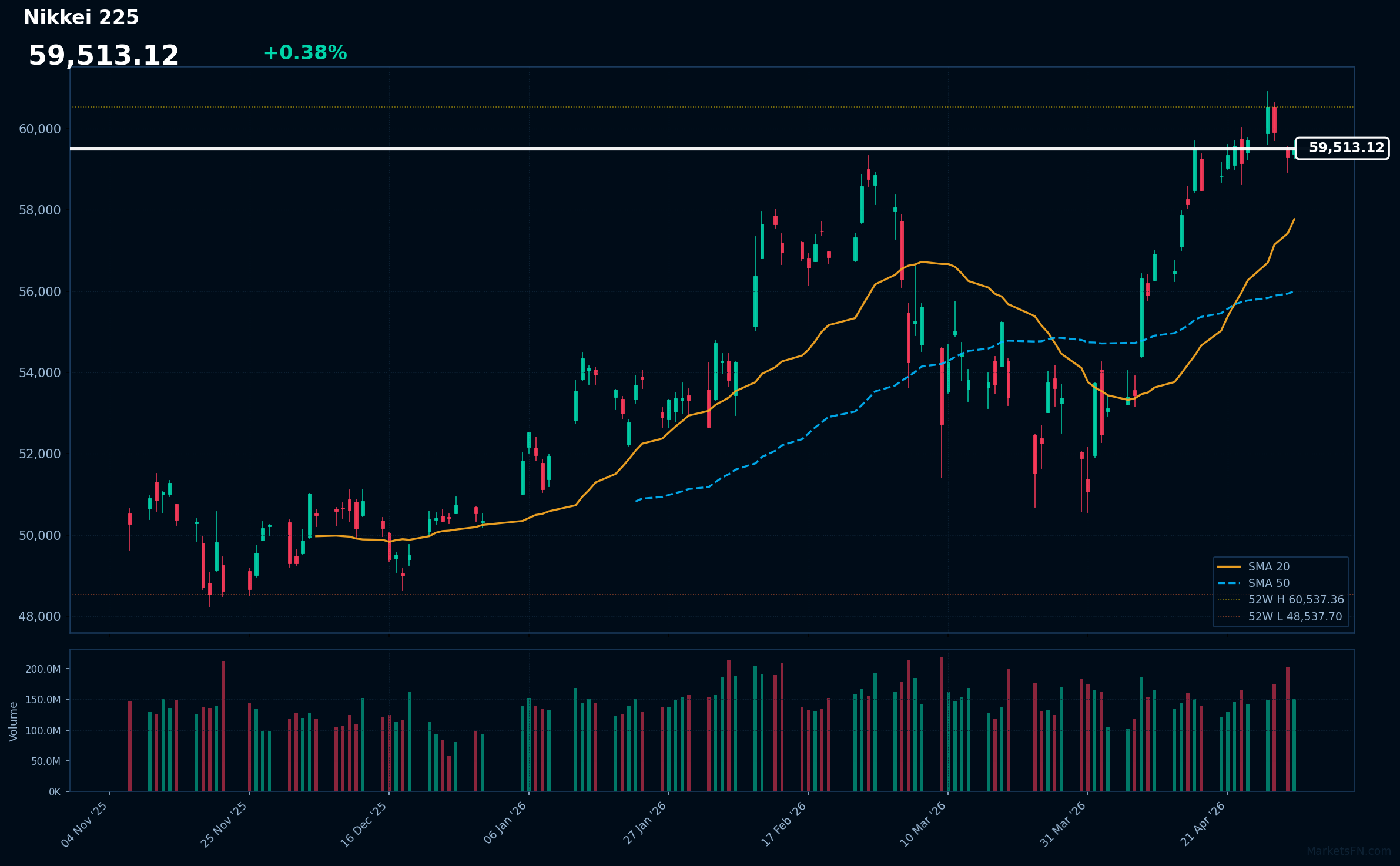Viewport: 1400px width, 866px height.
Task: Click the 50.0M volume axis label
Action: tap(46, 761)
